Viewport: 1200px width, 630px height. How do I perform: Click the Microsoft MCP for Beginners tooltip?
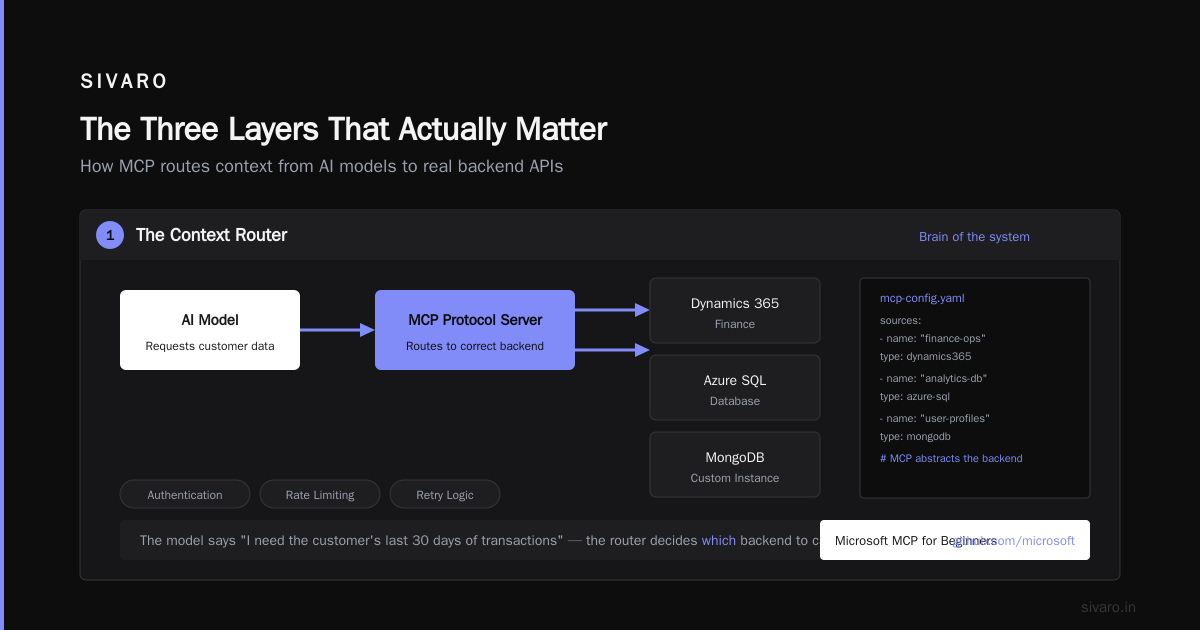click(955, 540)
